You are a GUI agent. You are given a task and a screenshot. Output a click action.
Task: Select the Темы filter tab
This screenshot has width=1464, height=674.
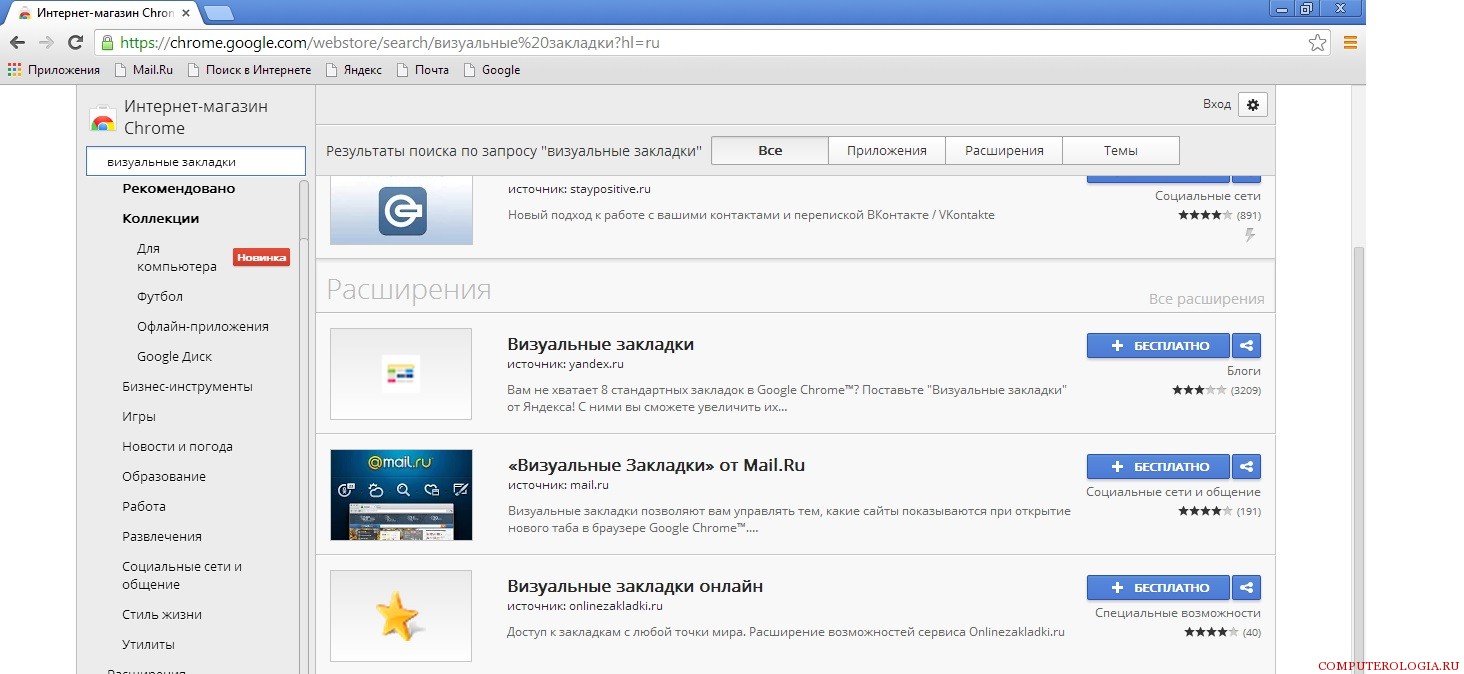click(1120, 151)
